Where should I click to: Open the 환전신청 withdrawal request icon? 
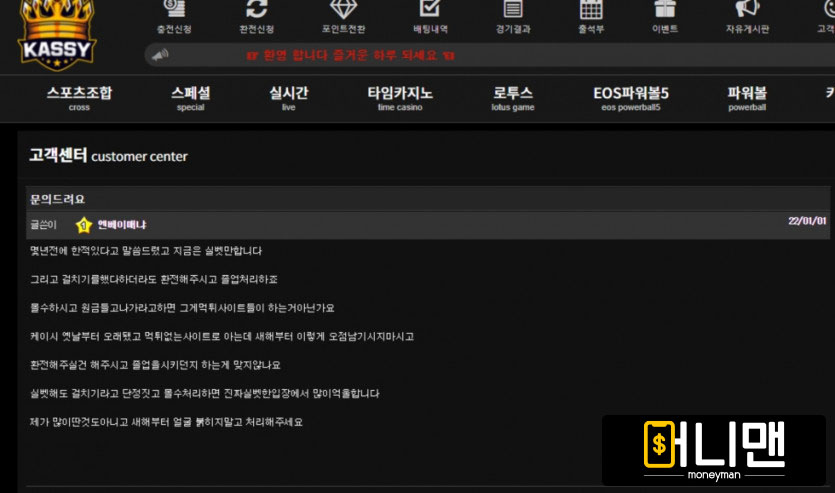pyautogui.click(x=257, y=10)
